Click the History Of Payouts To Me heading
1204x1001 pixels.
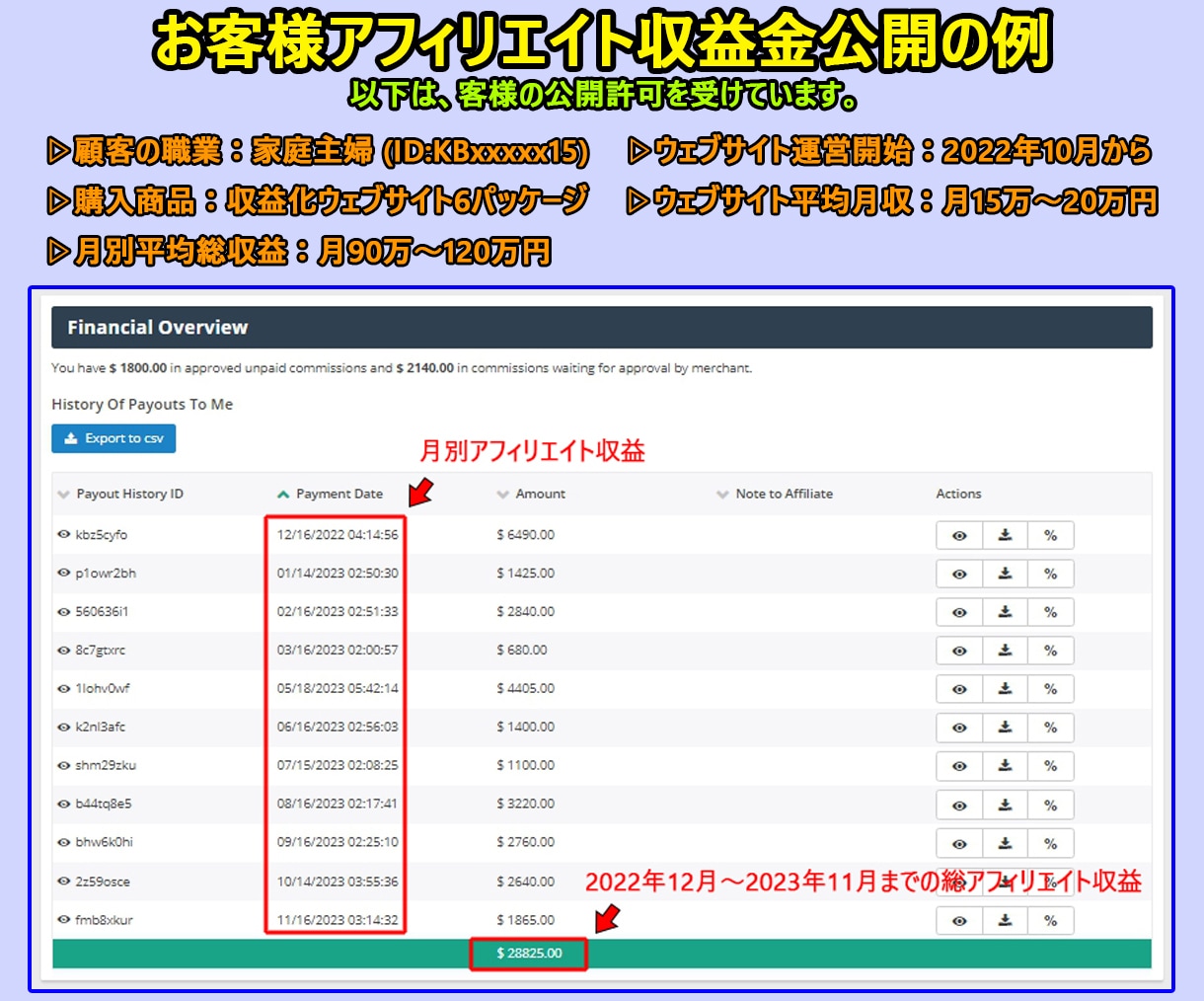pyautogui.click(x=142, y=404)
